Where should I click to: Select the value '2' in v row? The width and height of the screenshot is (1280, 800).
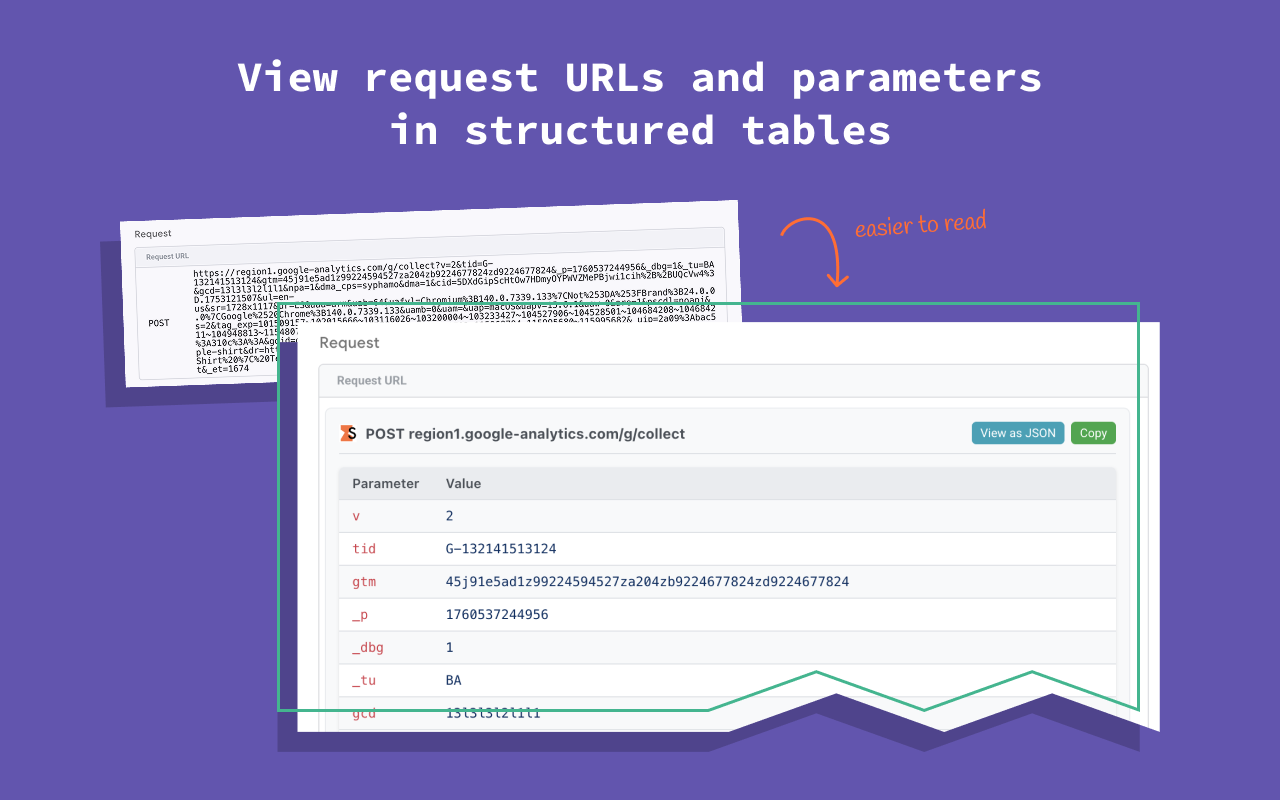tap(450, 516)
